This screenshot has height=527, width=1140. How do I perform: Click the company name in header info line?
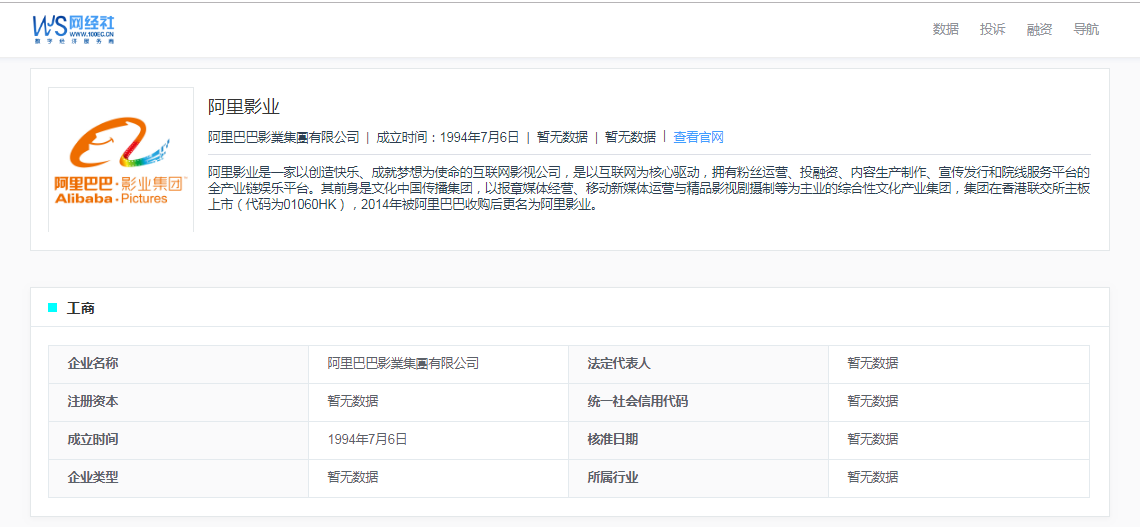click(x=284, y=137)
